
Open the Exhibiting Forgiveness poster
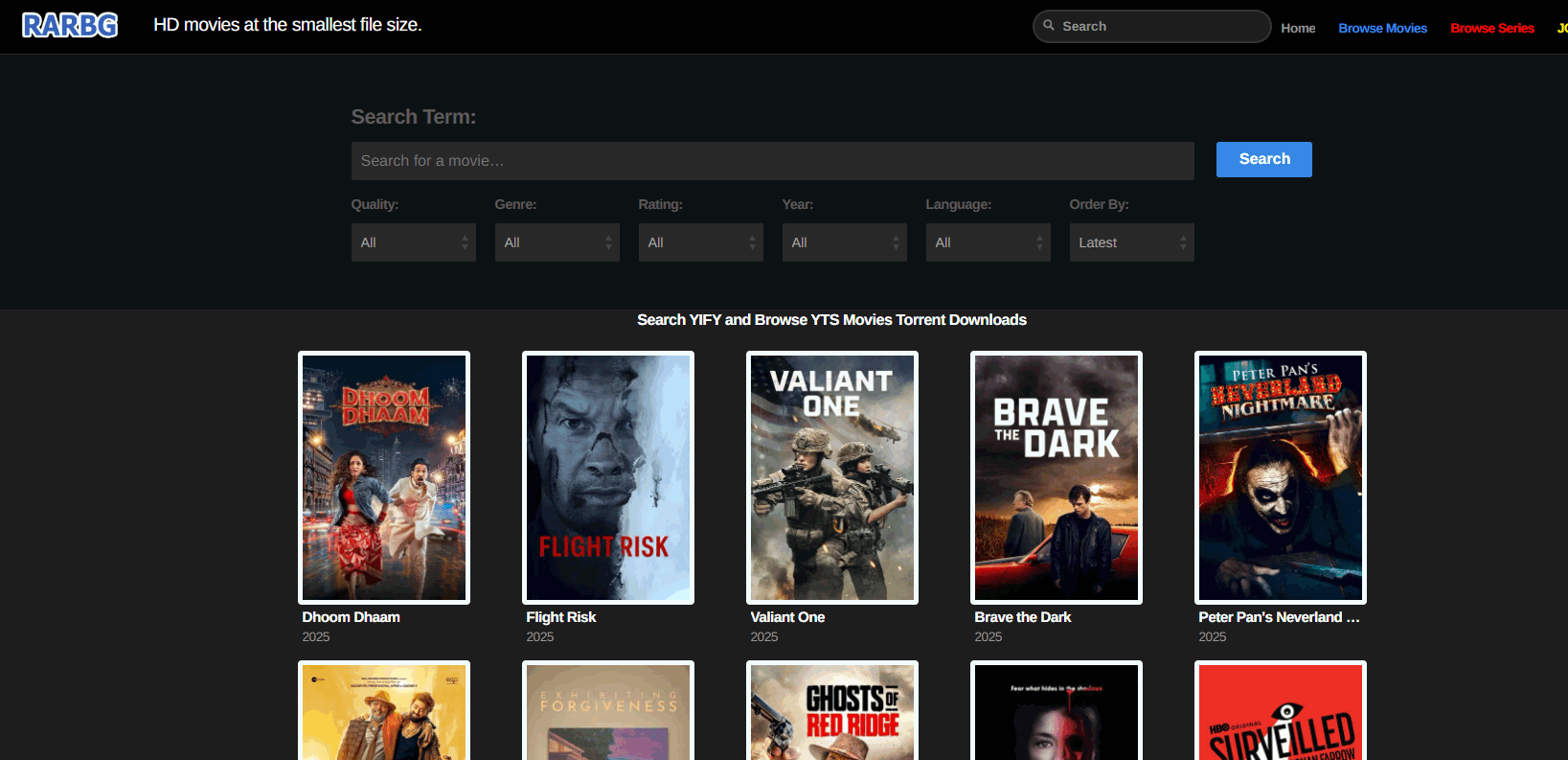click(608, 710)
